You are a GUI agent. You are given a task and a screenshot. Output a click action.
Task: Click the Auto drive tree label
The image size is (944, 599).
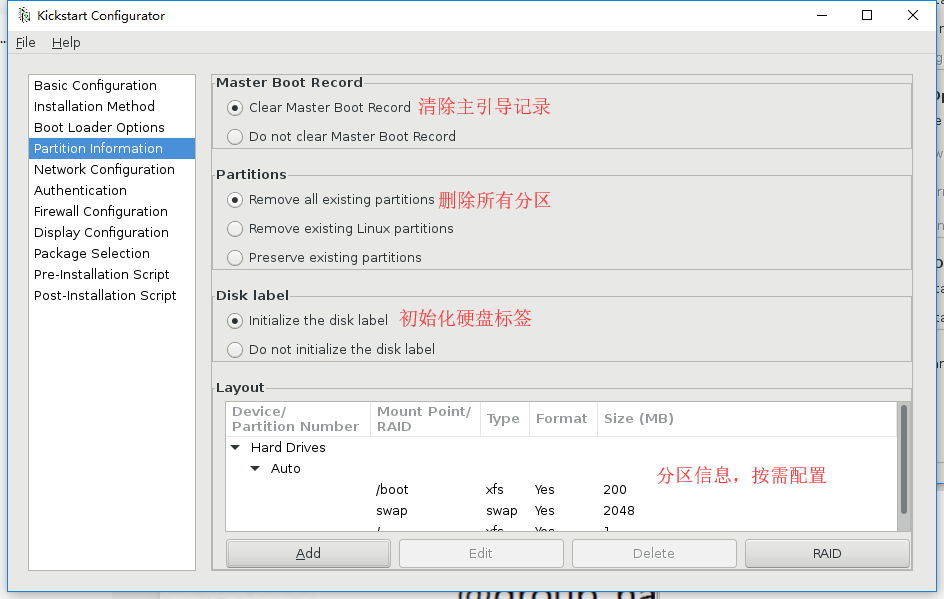point(285,468)
